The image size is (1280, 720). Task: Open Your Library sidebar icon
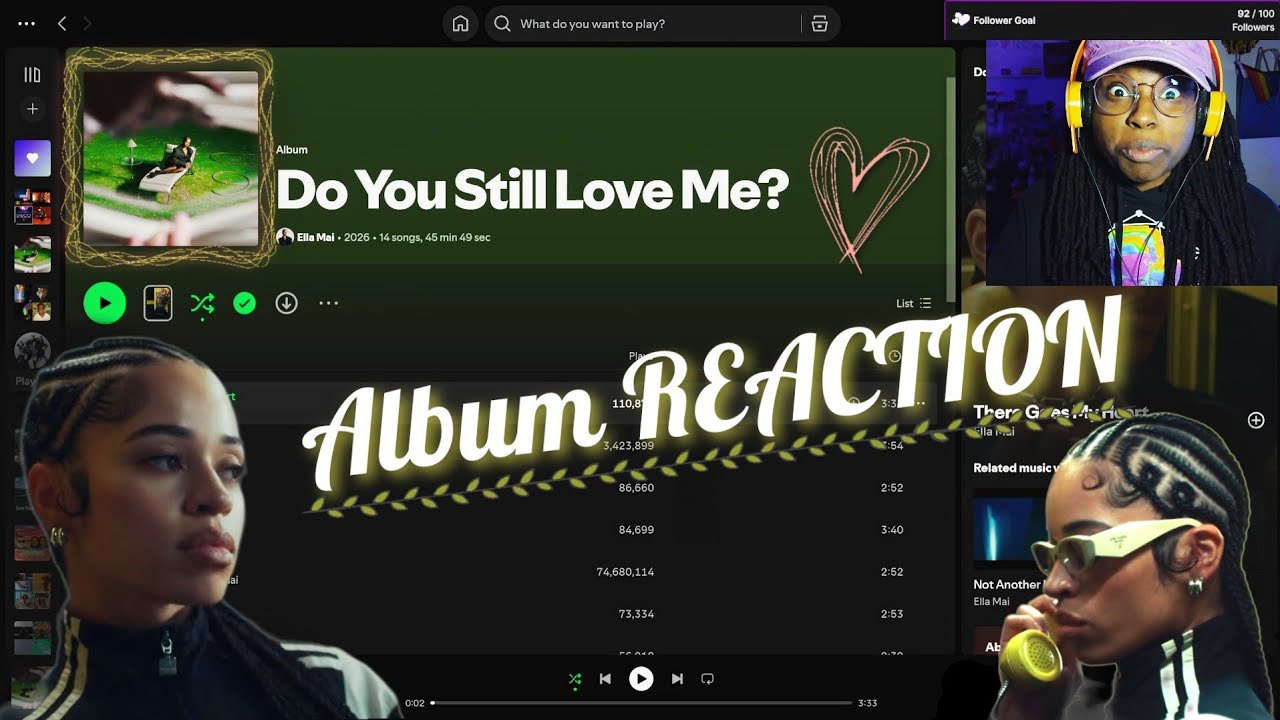pyautogui.click(x=32, y=75)
